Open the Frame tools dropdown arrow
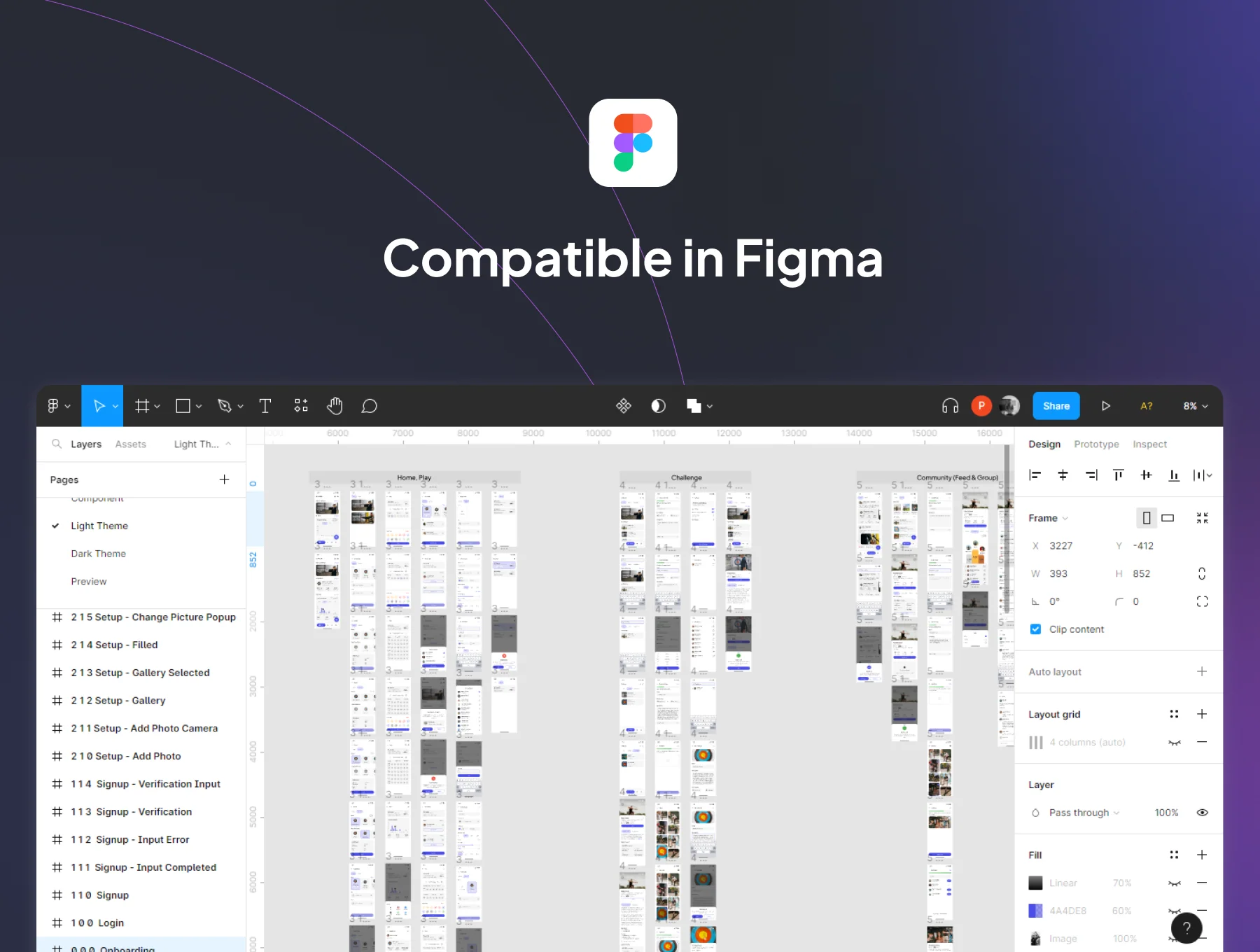Viewport: 1260px width, 952px height. point(157,406)
